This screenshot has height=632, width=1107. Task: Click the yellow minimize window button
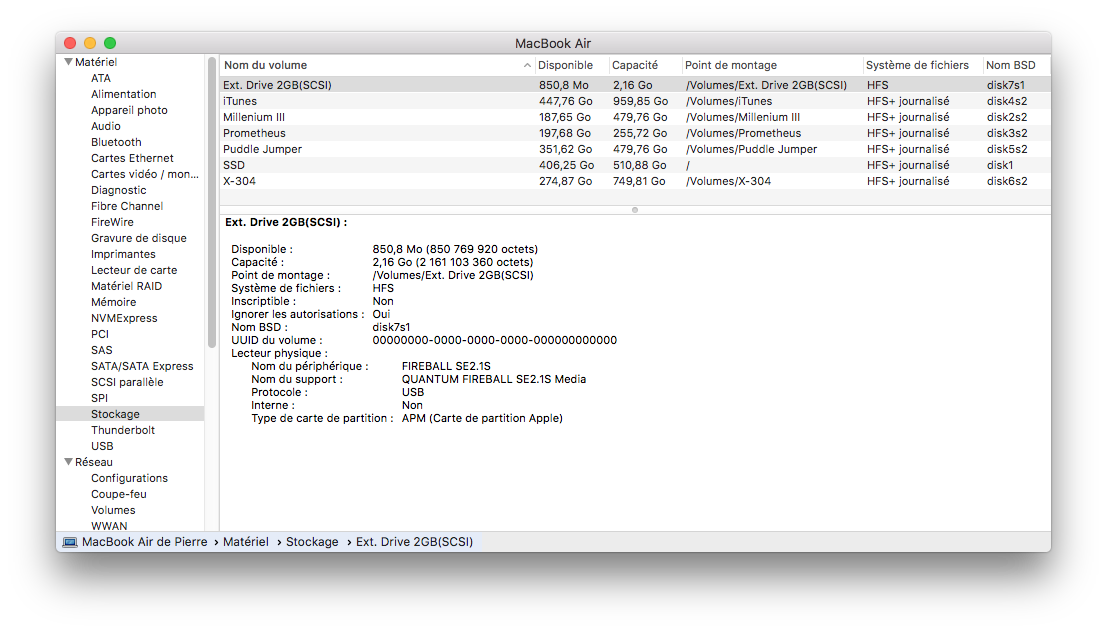(90, 43)
